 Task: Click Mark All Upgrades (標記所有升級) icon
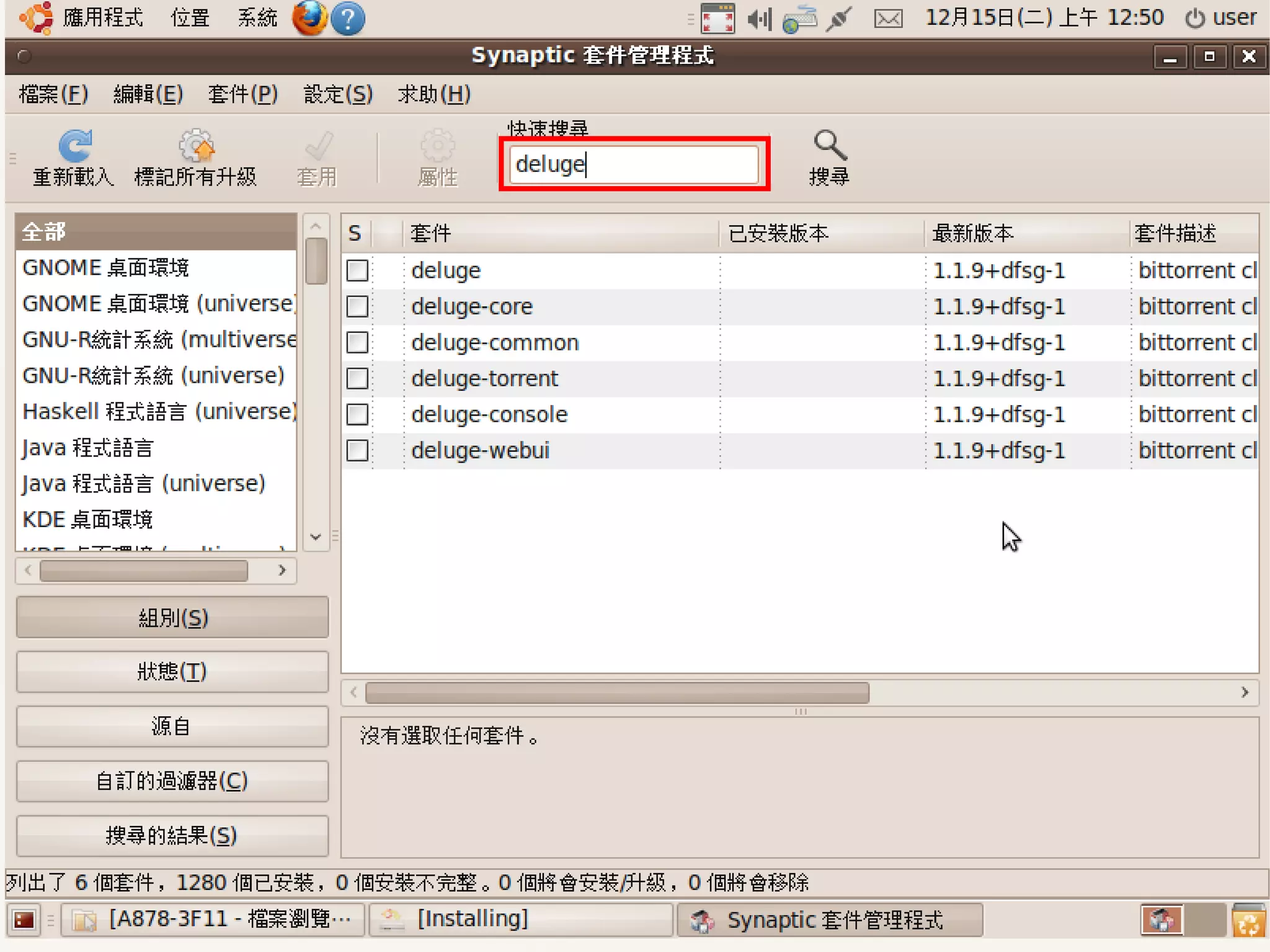[196, 146]
